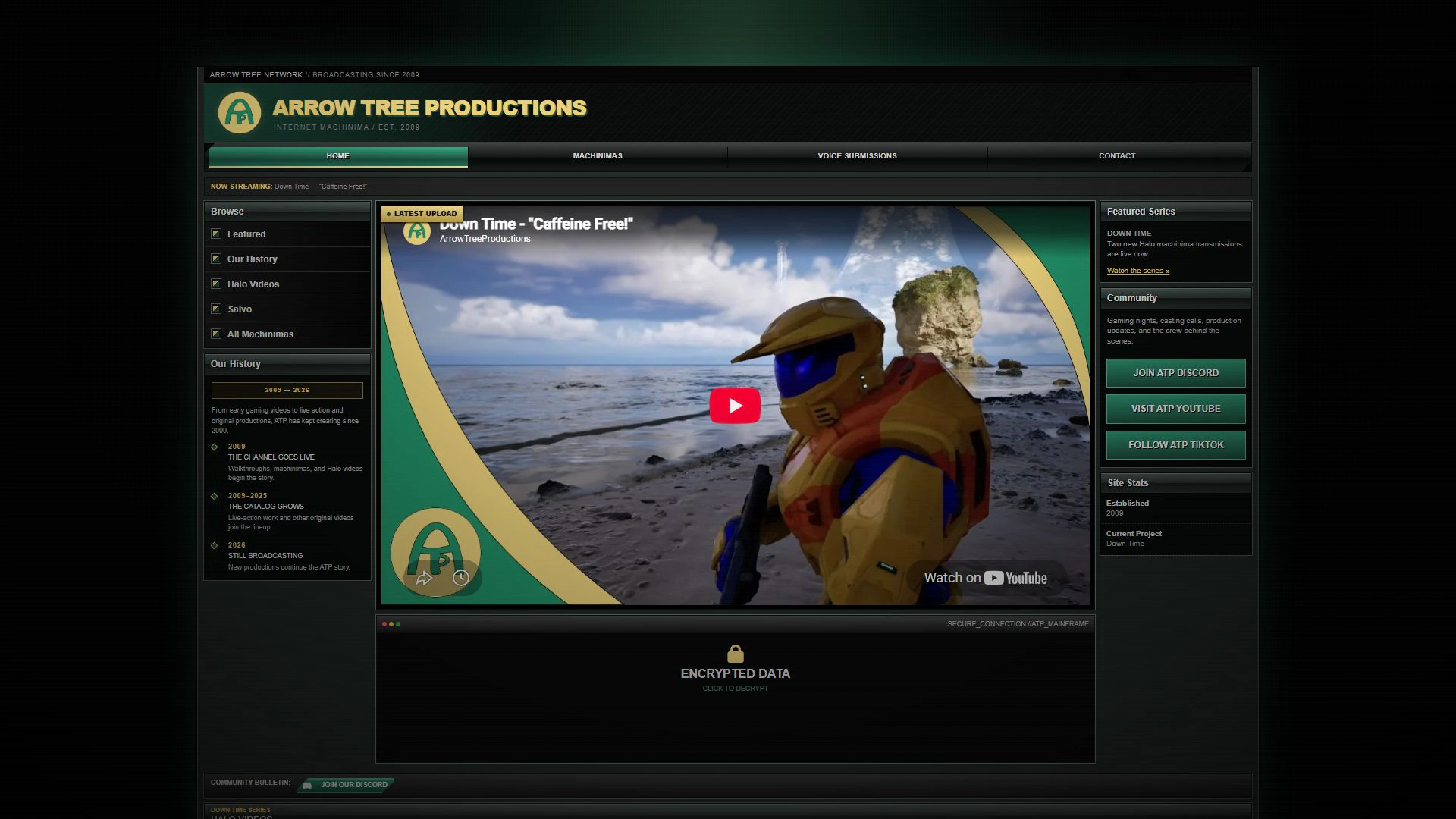Play the Down Time YouTube video

point(735,406)
